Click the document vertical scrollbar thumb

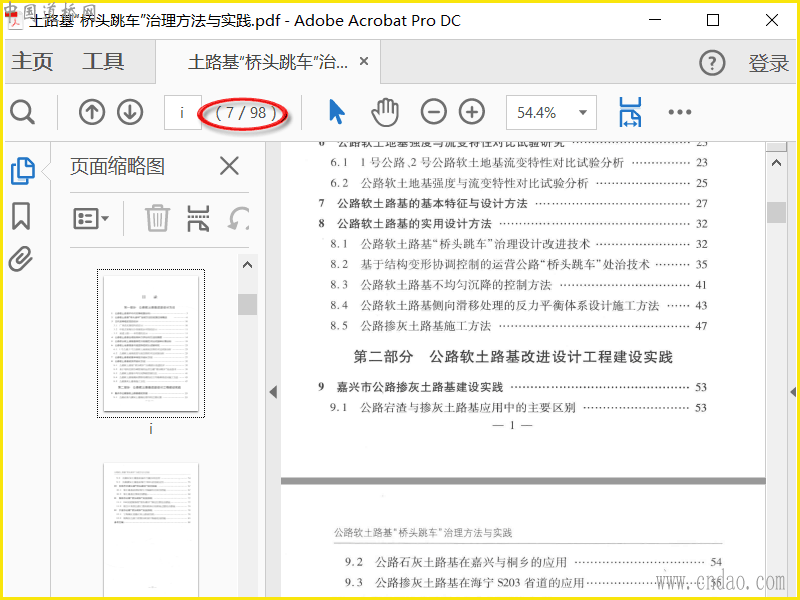[x=777, y=212]
